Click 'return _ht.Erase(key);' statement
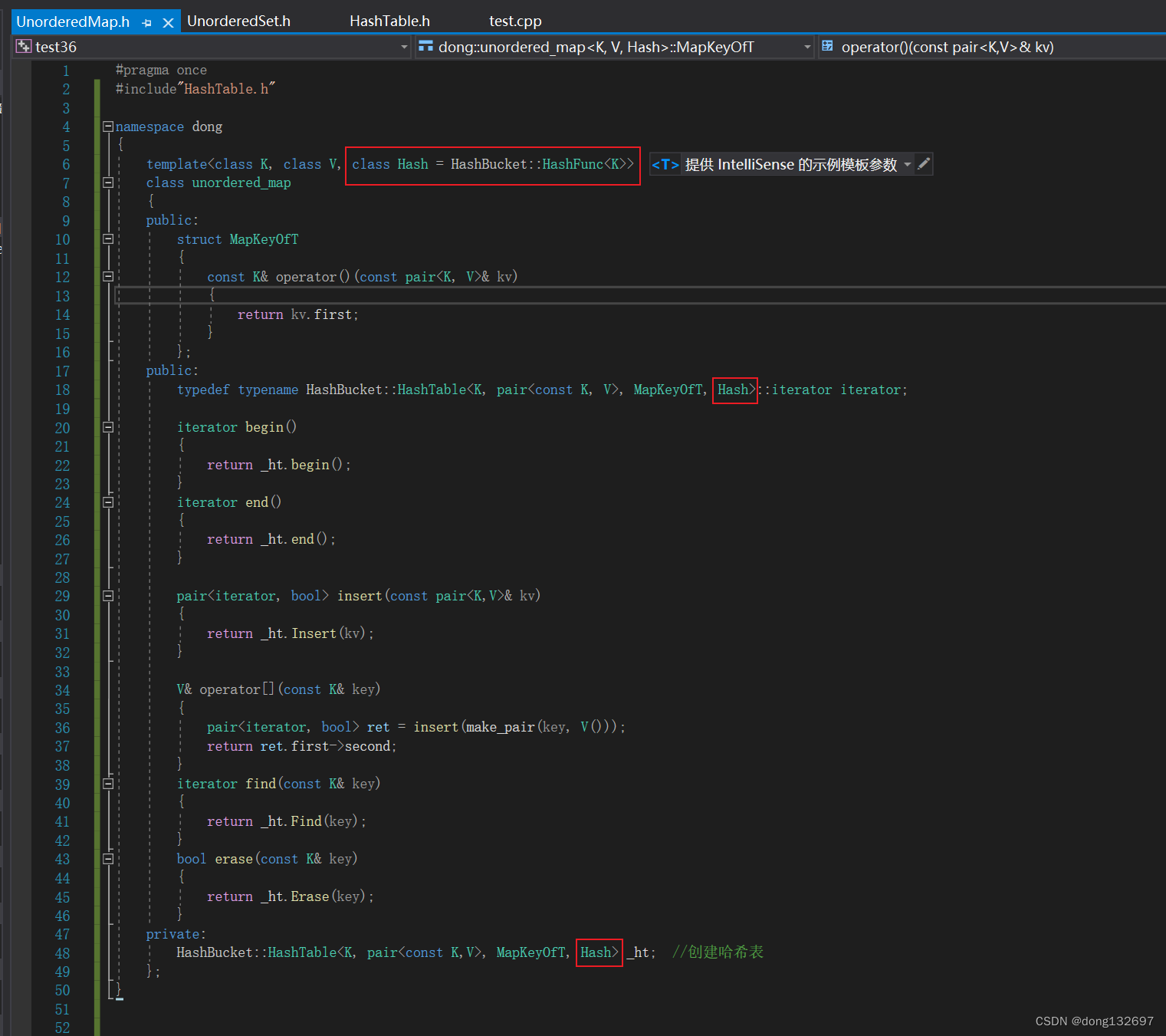The height and width of the screenshot is (1036, 1166). point(291,896)
